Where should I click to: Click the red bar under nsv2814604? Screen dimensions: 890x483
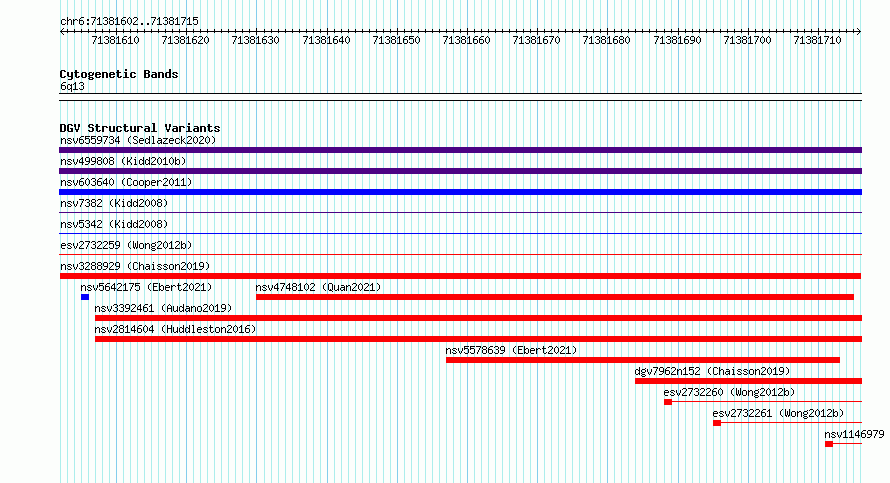click(x=478, y=339)
